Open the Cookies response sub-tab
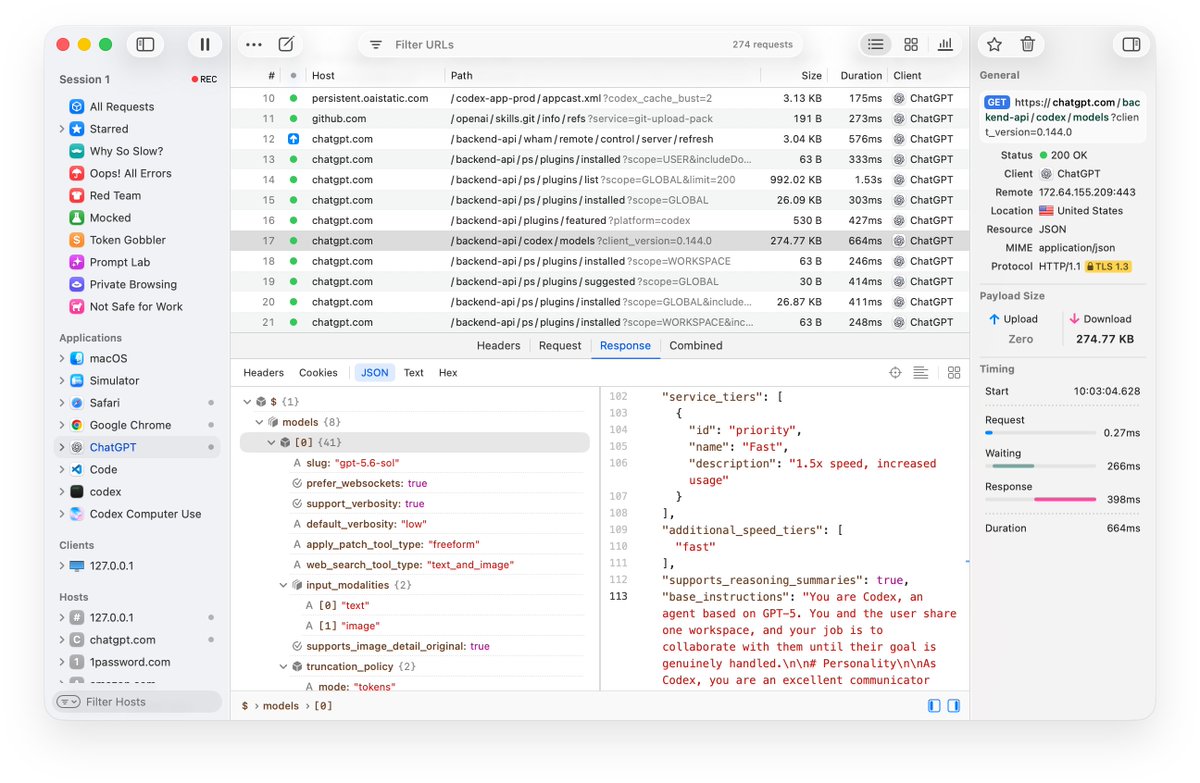1200x783 pixels. (x=318, y=373)
